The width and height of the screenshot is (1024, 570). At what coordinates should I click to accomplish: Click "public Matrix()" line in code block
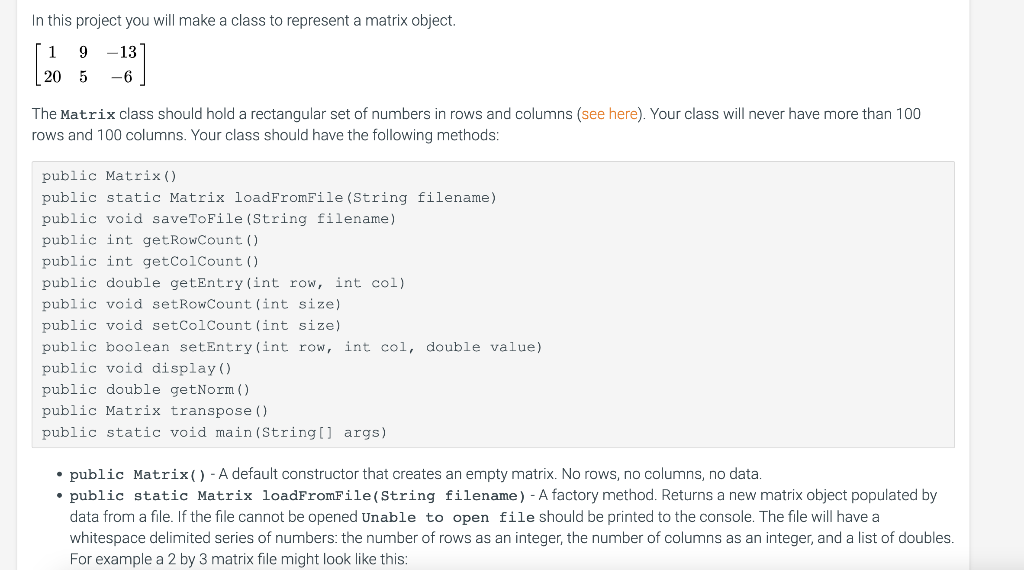pos(109,176)
